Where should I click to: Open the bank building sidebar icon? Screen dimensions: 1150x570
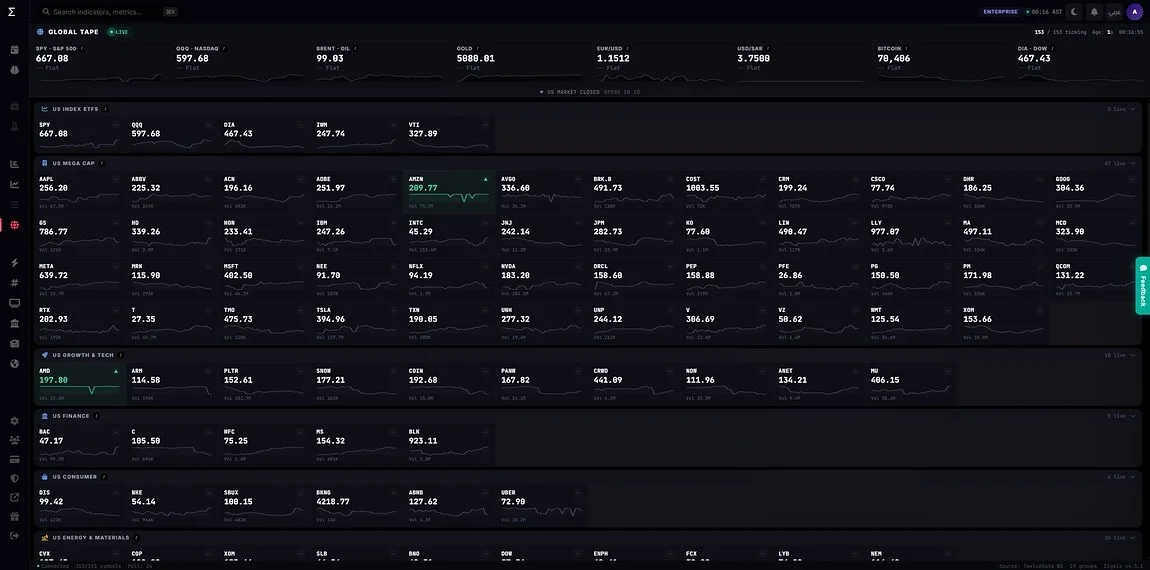click(x=14, y=324)
